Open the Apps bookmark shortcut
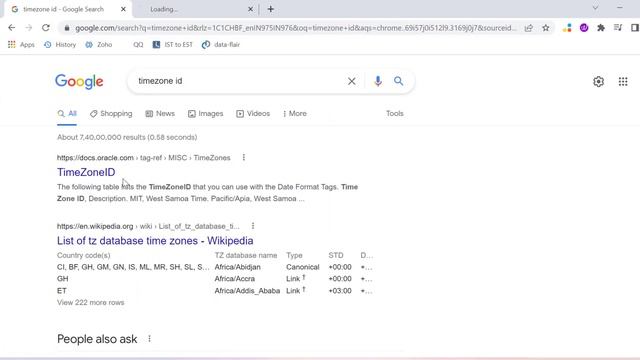The height and width of the screenshot is (360, 640). (21, 44)
